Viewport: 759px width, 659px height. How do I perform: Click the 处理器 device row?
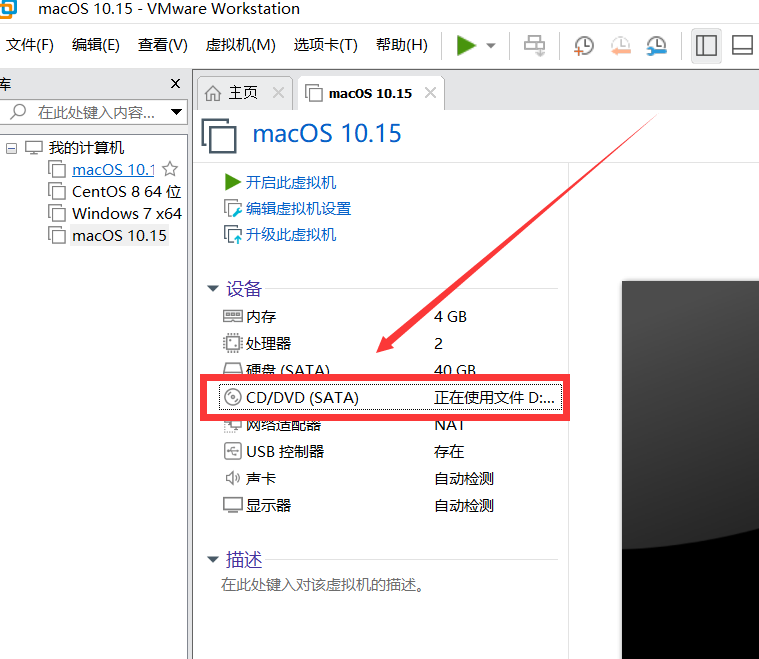pyautogui.click(x=389, y=343)
